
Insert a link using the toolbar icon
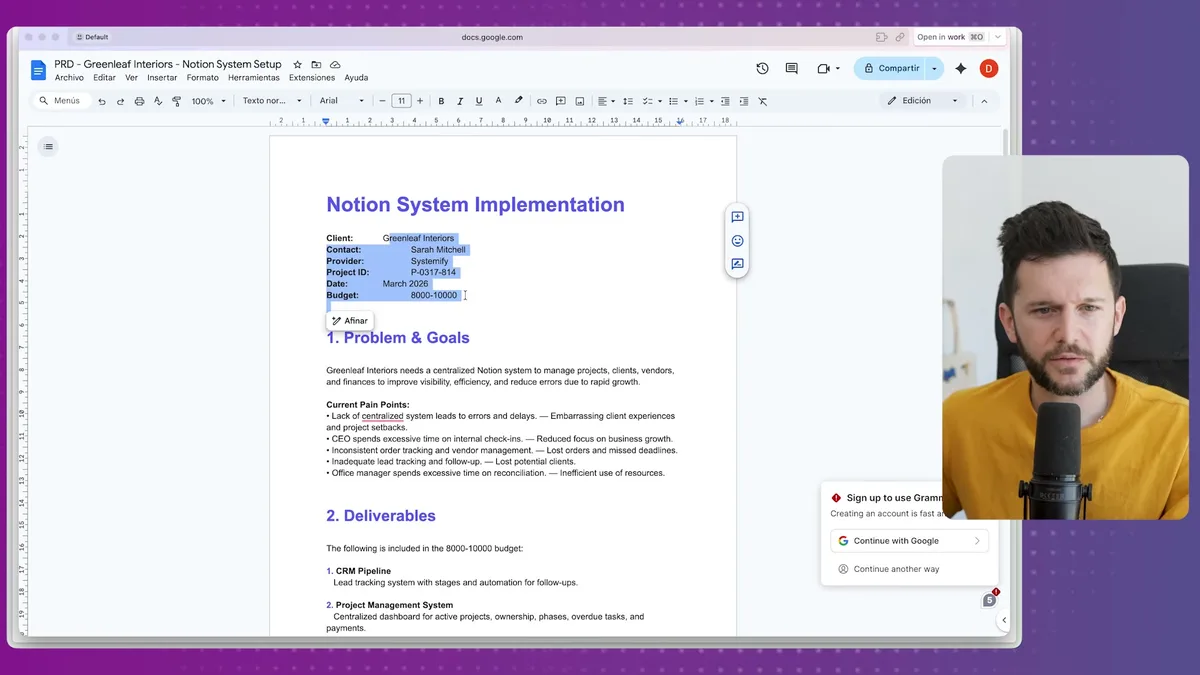[x=542, y=100]
